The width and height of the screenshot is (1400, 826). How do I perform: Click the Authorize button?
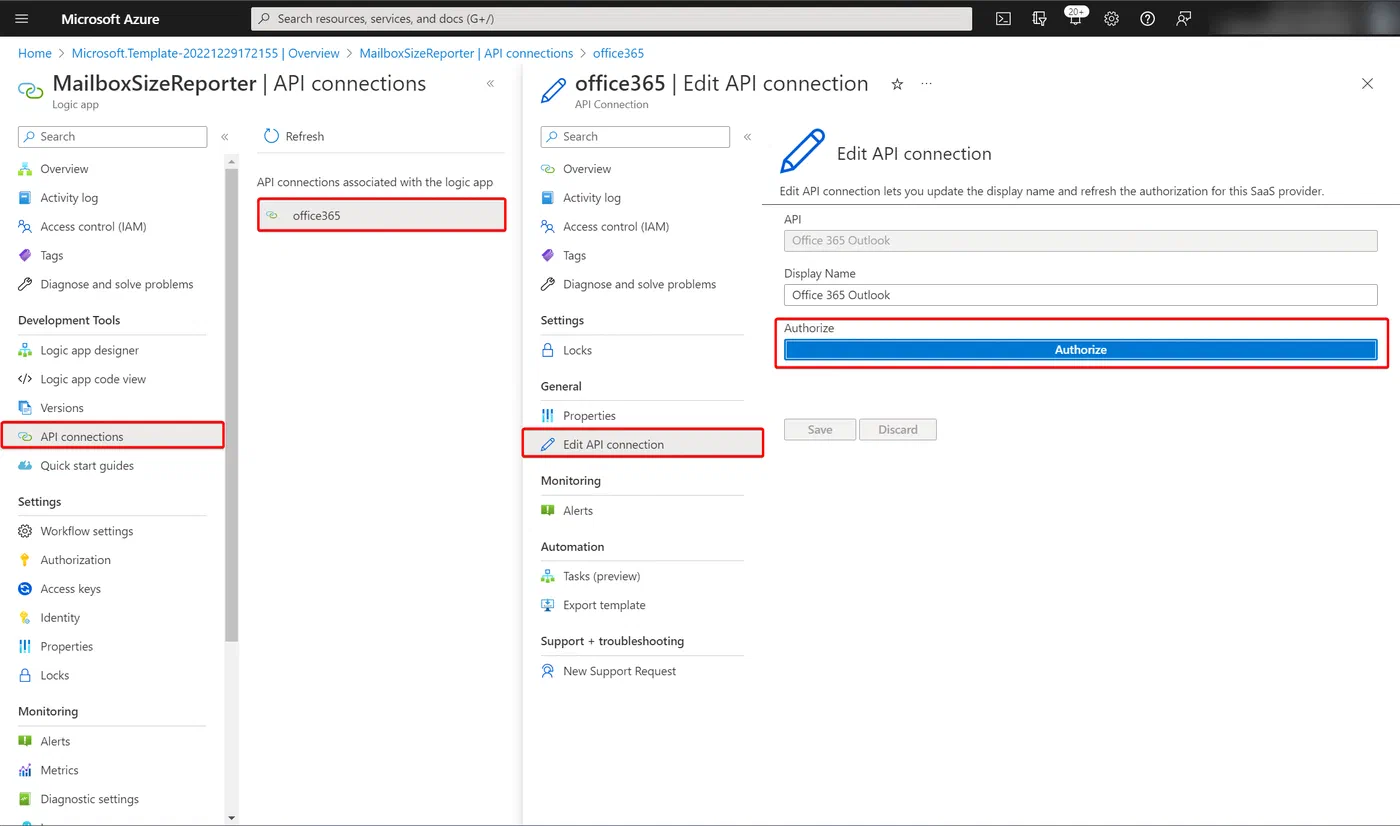(1081, 350)
